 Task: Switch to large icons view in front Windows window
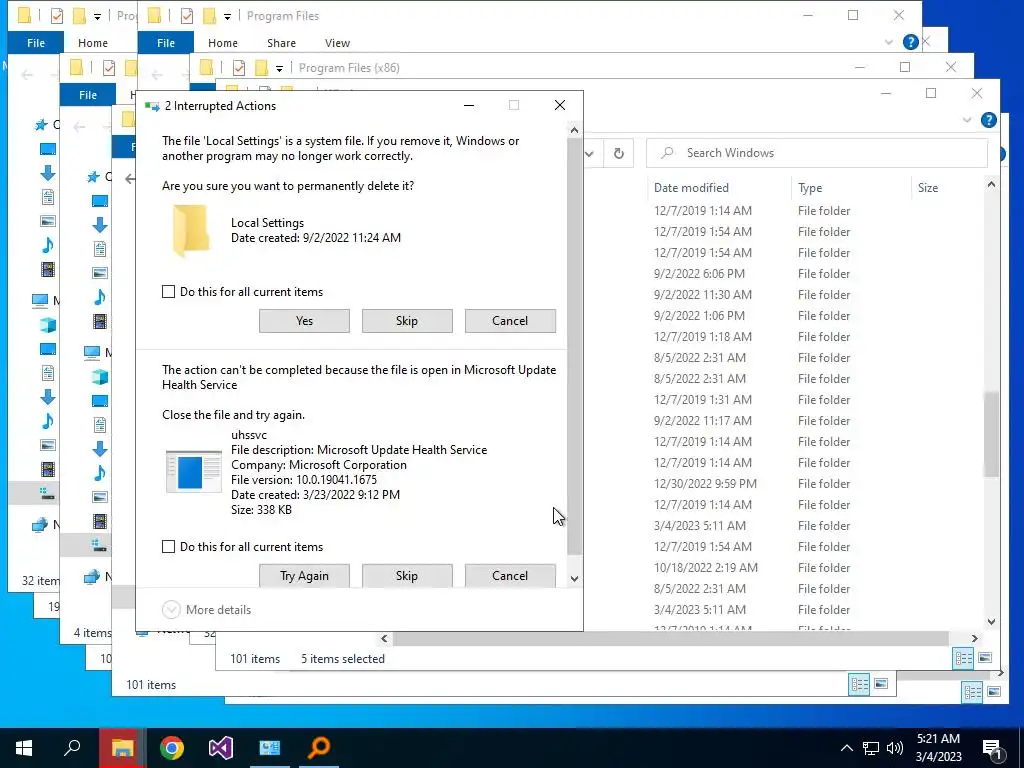(985, 658)
